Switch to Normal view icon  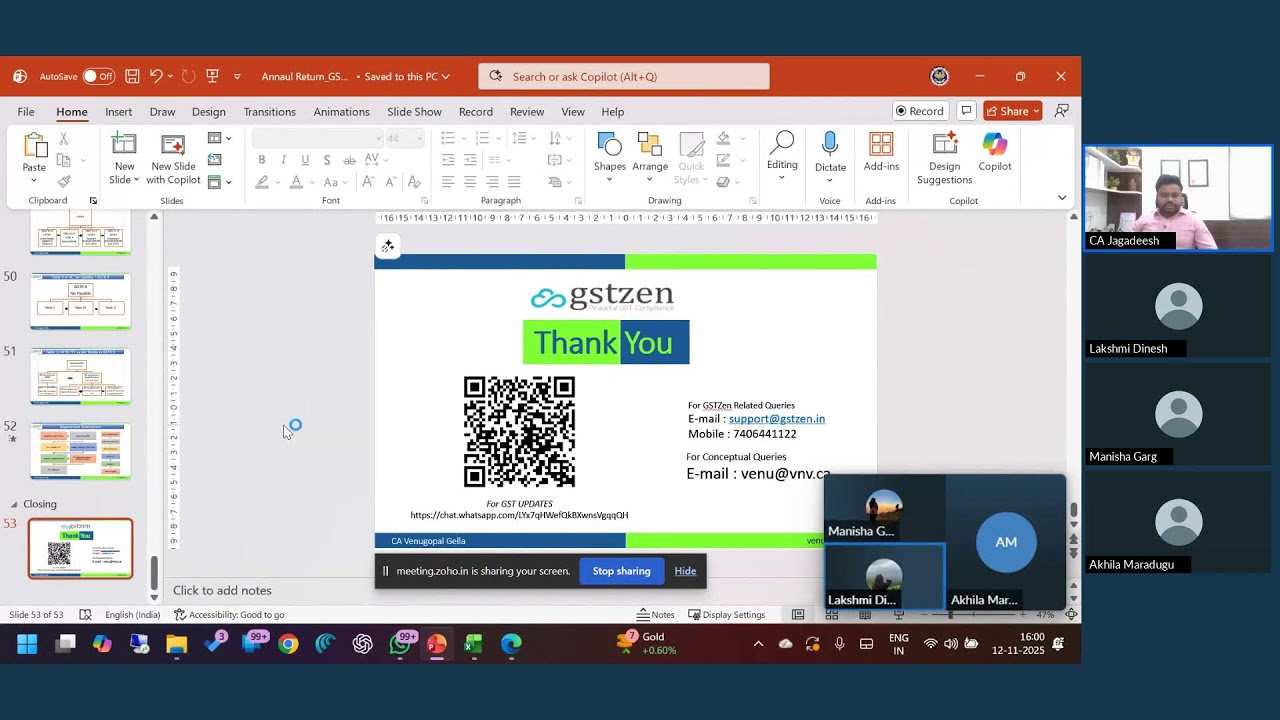point(798,615)
